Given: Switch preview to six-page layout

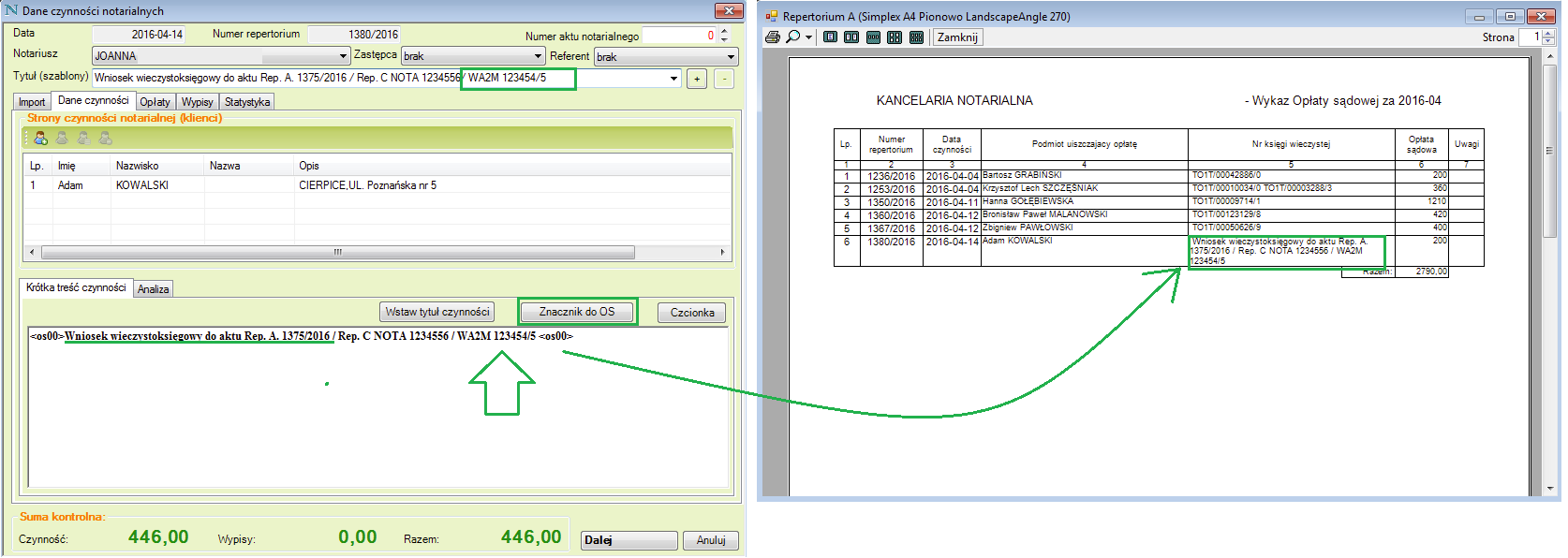Looking at the screenshot, I should click(916, 37).
